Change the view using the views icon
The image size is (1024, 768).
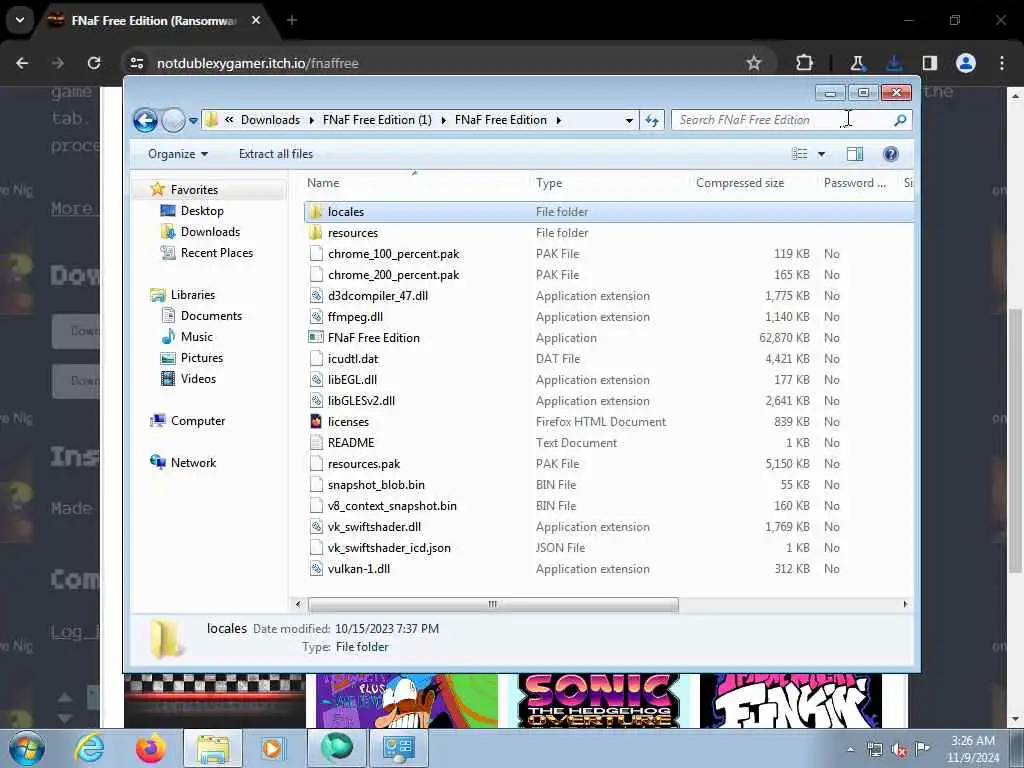pyautogui.click(x=799, y=154)
